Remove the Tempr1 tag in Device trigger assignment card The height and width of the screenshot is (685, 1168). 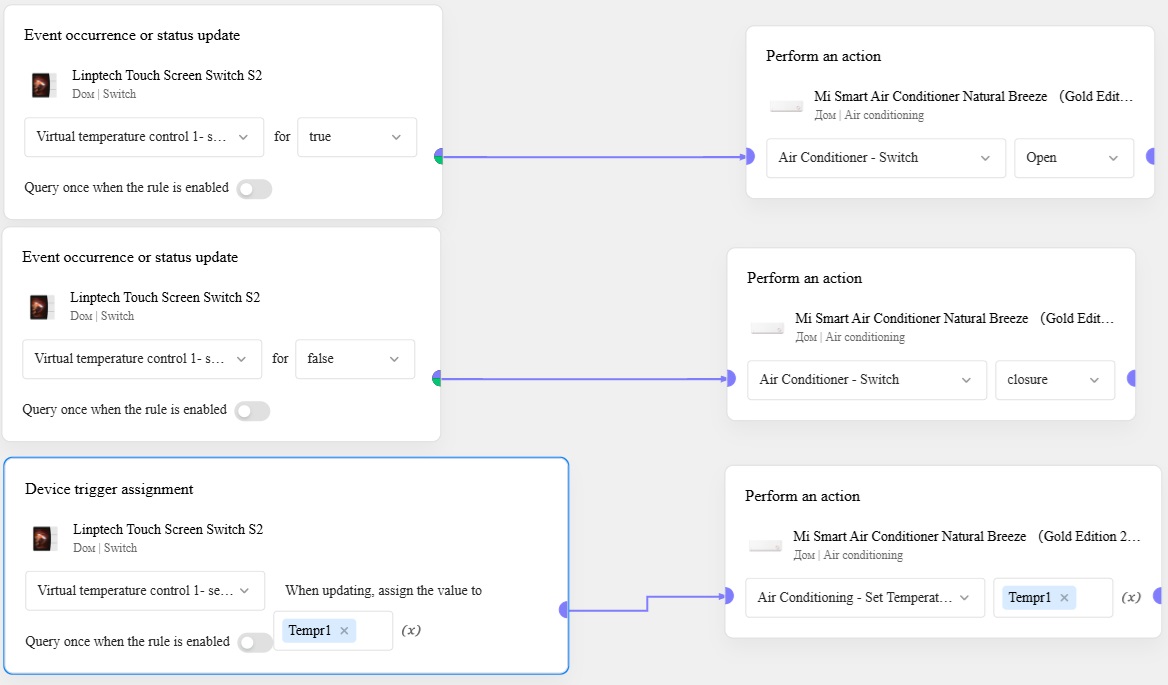[x=344, y=631]
